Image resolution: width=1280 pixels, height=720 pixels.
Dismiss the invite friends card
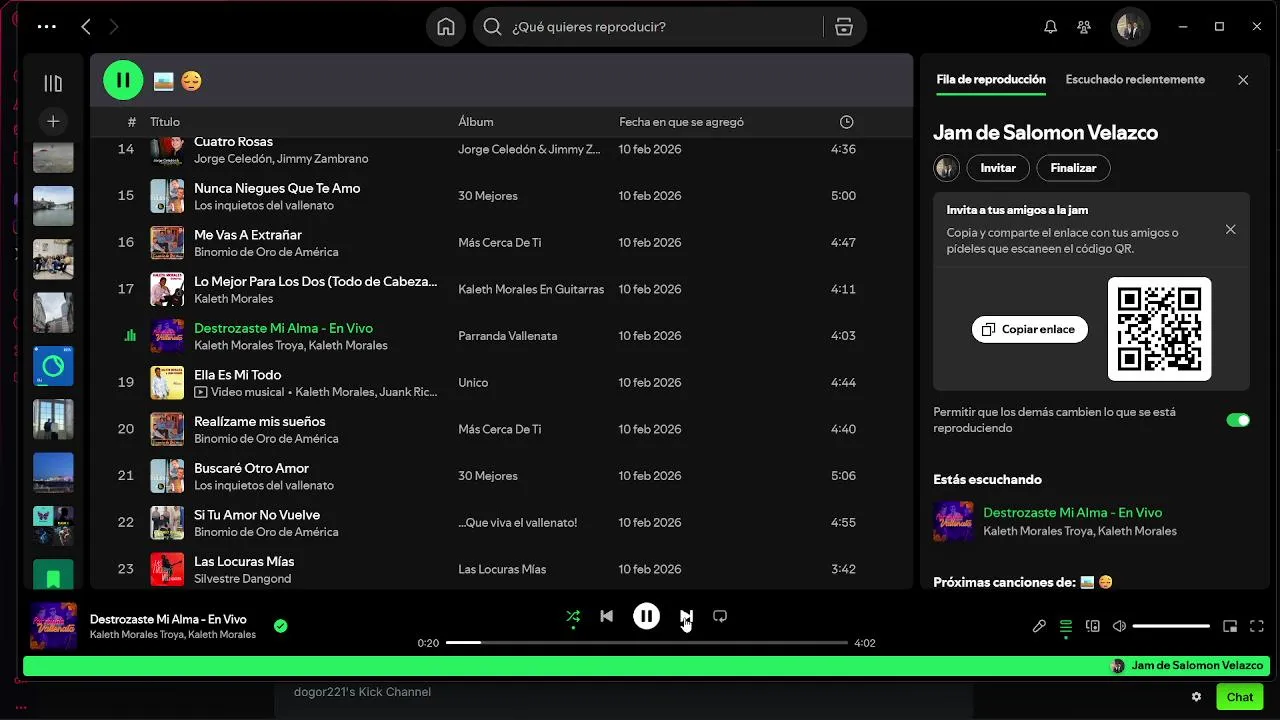pos(1230,229)
